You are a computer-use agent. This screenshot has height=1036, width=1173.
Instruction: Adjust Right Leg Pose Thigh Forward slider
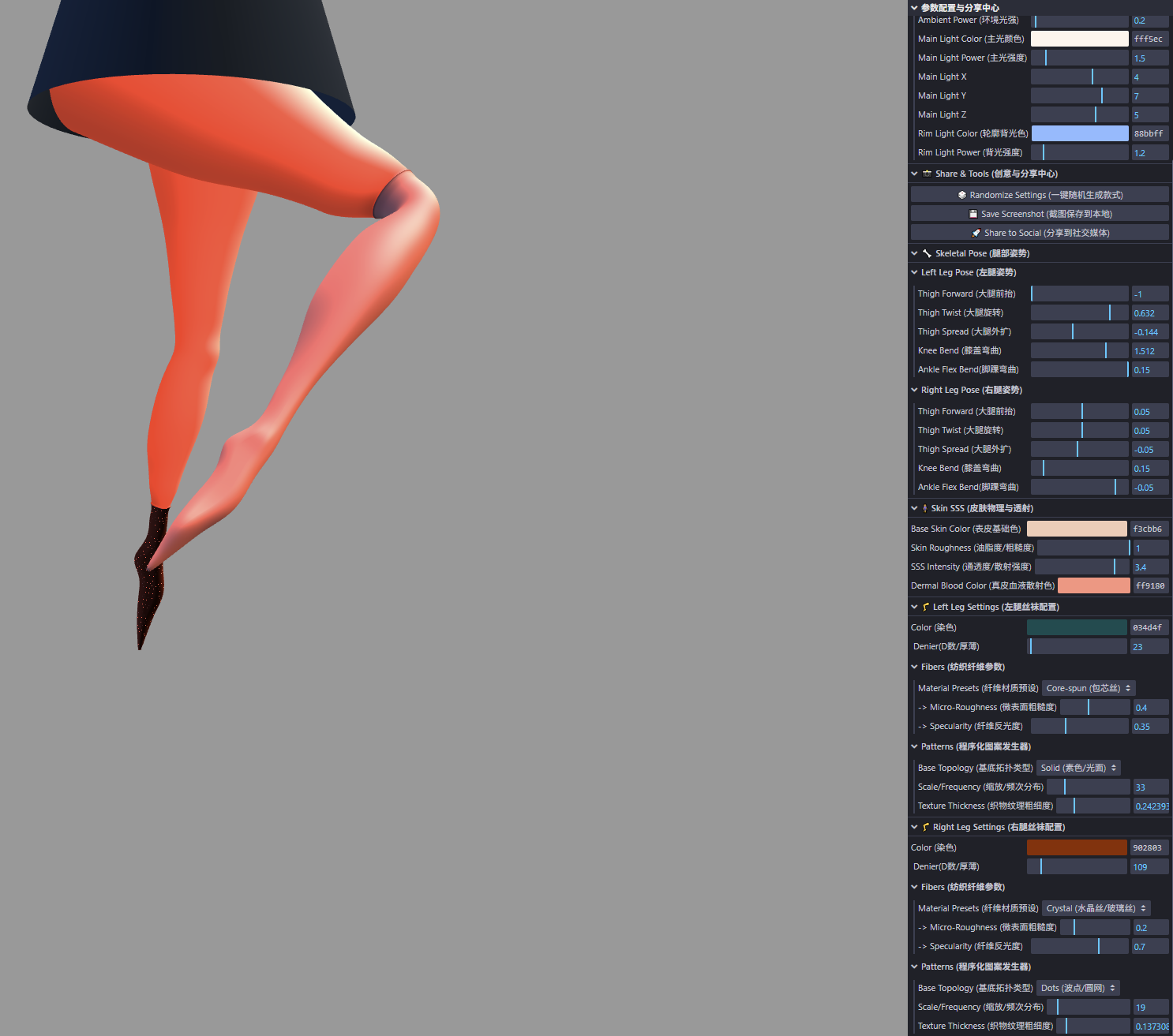click(1080, 411)
